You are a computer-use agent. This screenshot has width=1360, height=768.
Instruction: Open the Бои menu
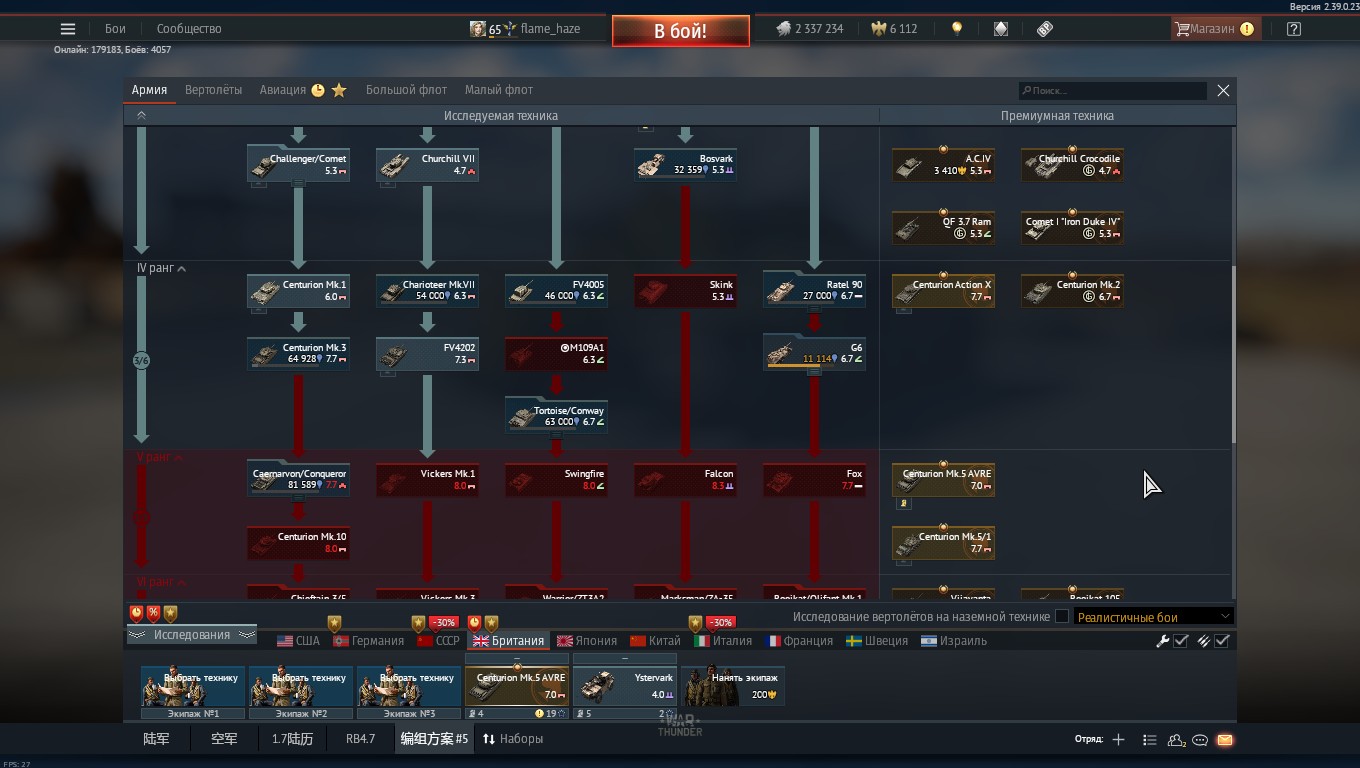115,29
